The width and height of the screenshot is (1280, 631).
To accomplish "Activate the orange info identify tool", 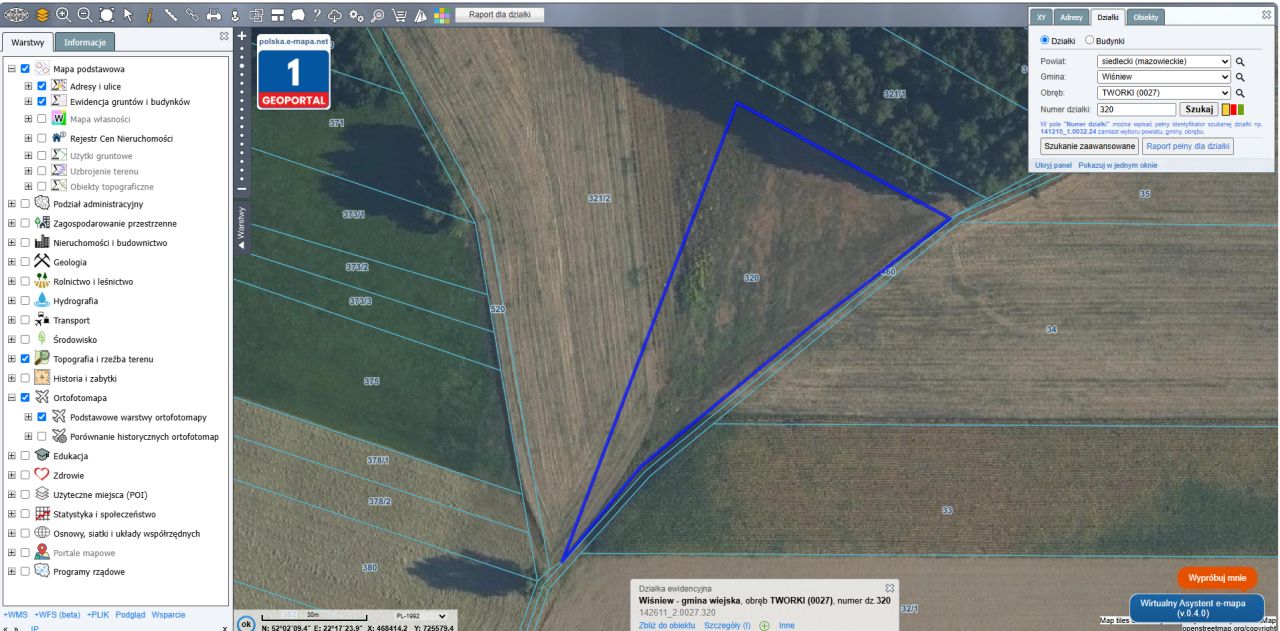I will click(x=149, y=15).
